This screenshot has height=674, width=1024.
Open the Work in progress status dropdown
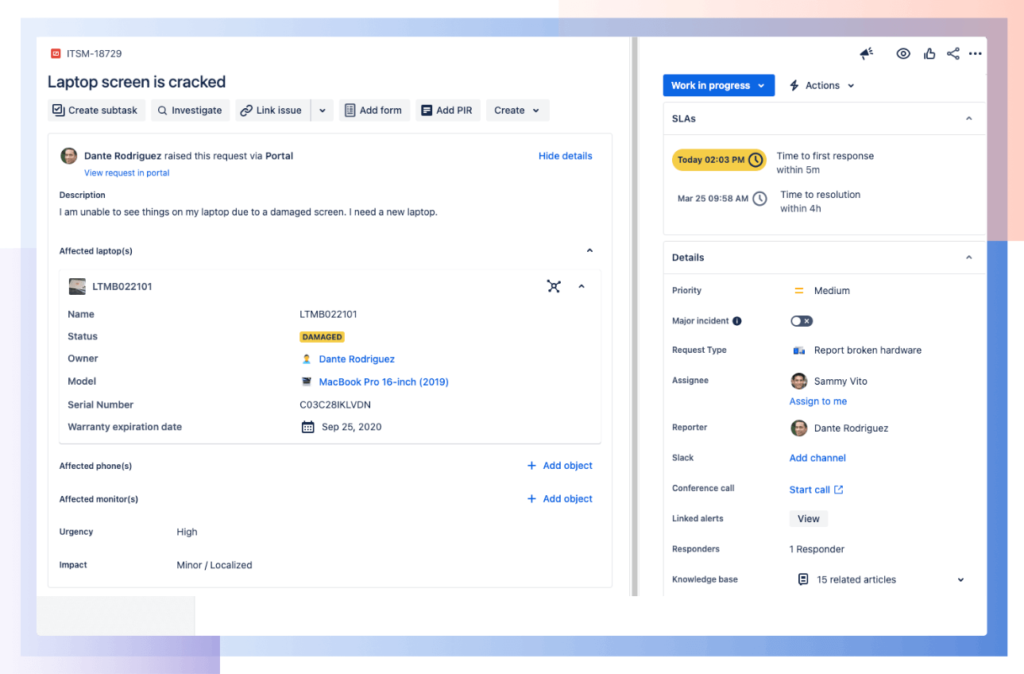(x=718, y=86)
